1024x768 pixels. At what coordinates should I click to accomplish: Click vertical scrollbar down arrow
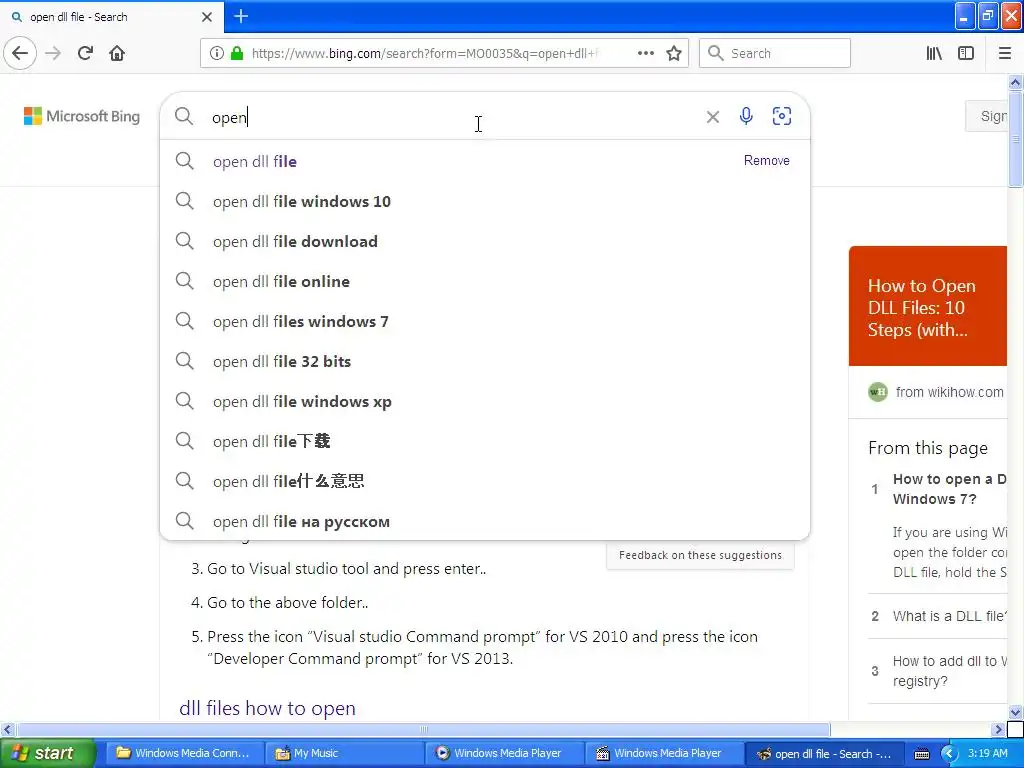(1015, 712)
